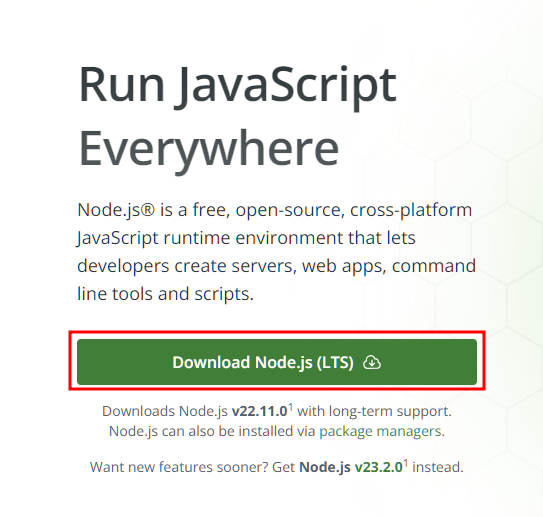Click the footnote 1 after v22.11.0
The image size is (543, 517).
coord(291,407)
